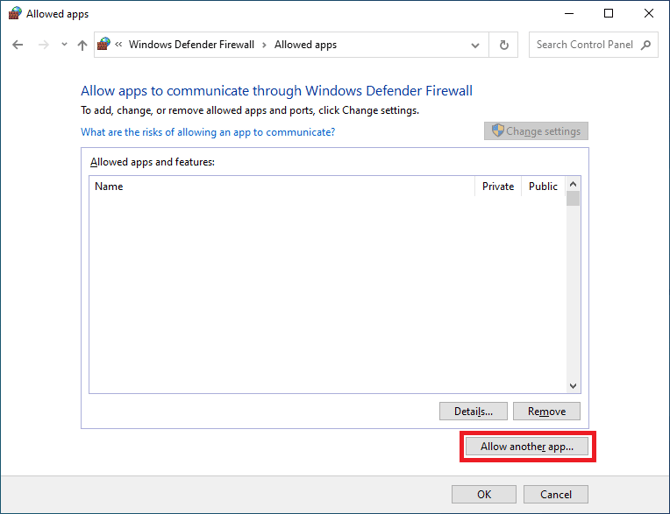The height and width of the screenshot is (514, 670).
Task: Open risks of allowing an app link
Action: (208, 132)
